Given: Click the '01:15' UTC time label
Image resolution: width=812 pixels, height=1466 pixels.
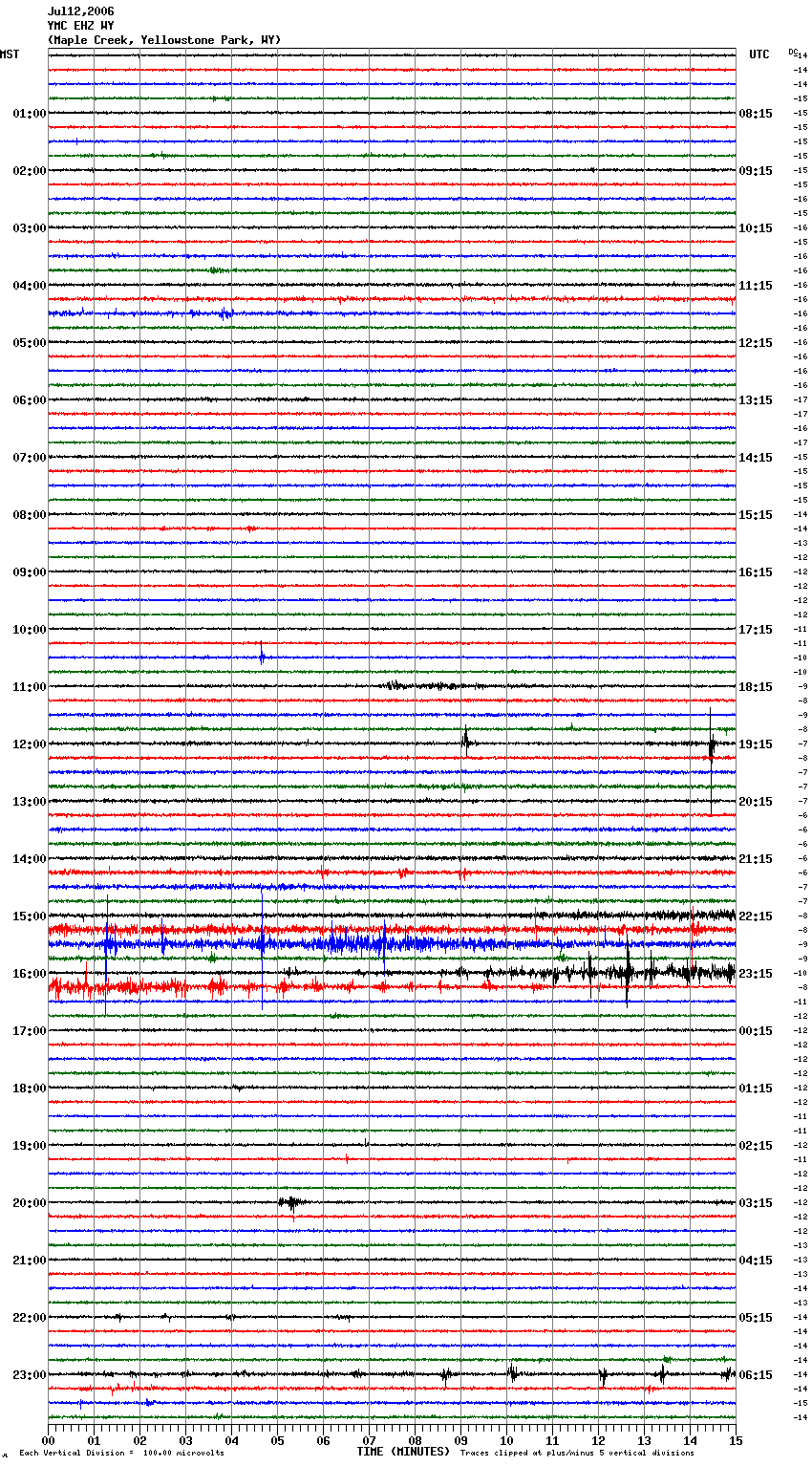Looking at the screenshot, I should [756, 1089].
